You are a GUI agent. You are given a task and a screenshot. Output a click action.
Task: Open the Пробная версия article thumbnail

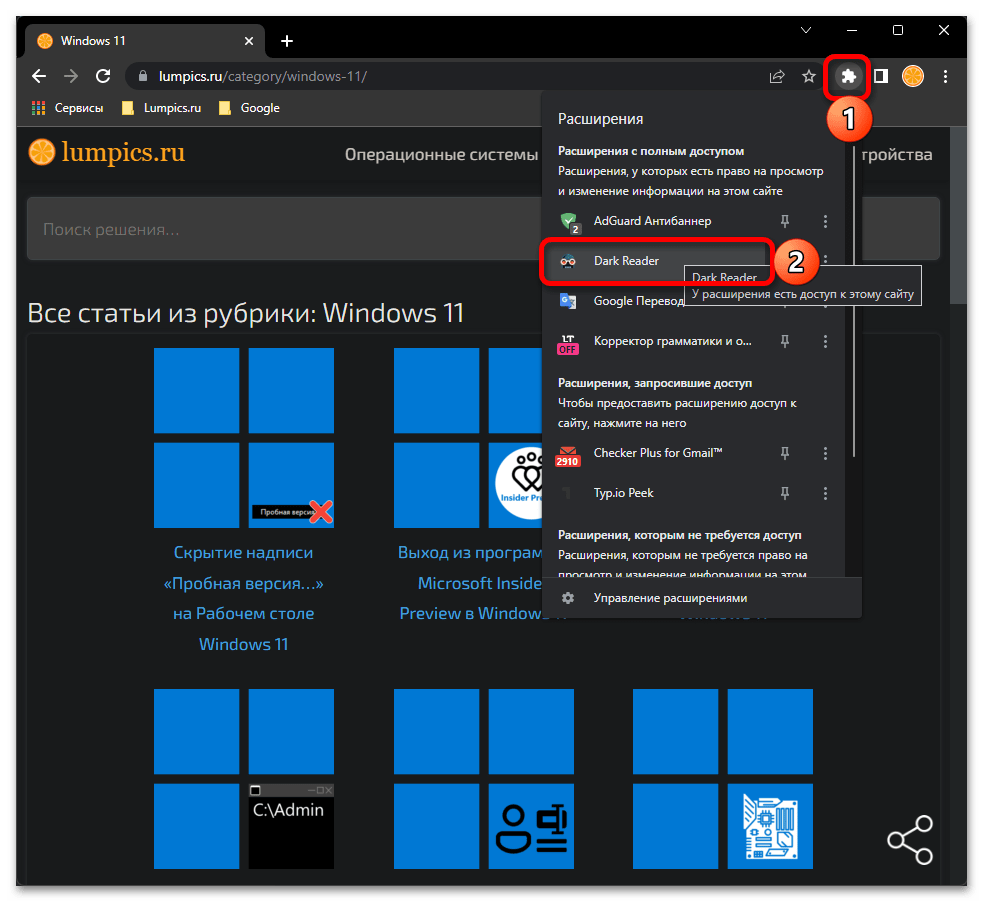[244, 438]
